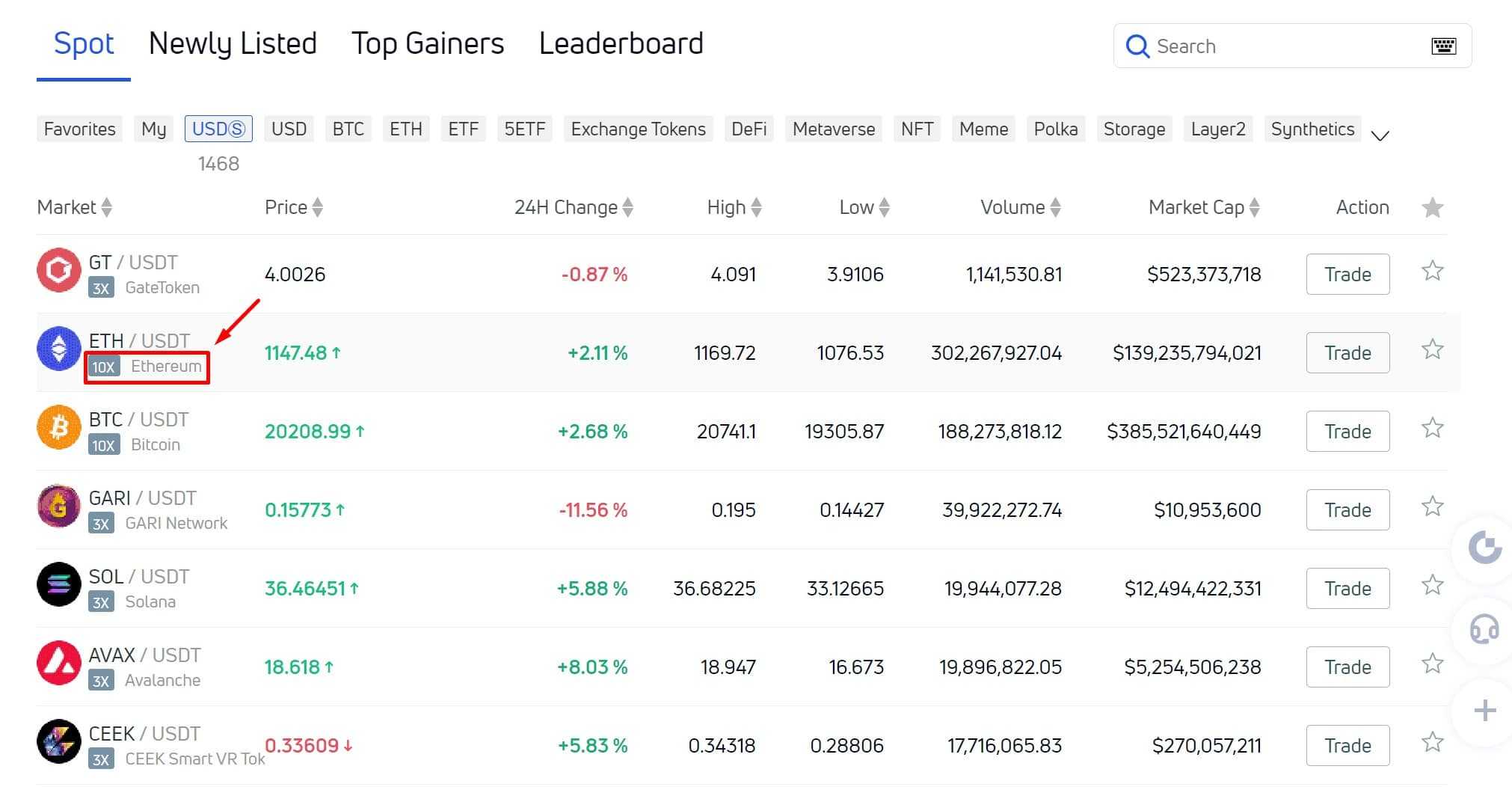Image resolution: width=1512 pixels, height=787 pixels.
Task: Open Trade for AVAX/USDT
Action: (x=1347, y=667)
